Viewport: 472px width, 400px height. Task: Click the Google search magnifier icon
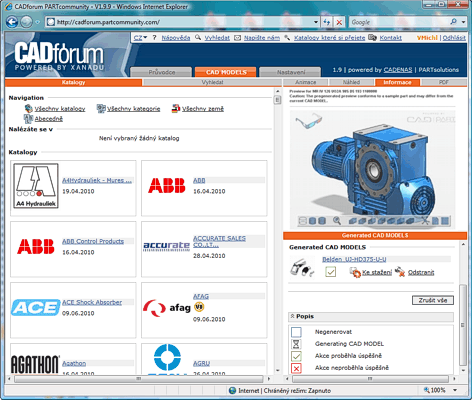point(453,22)
